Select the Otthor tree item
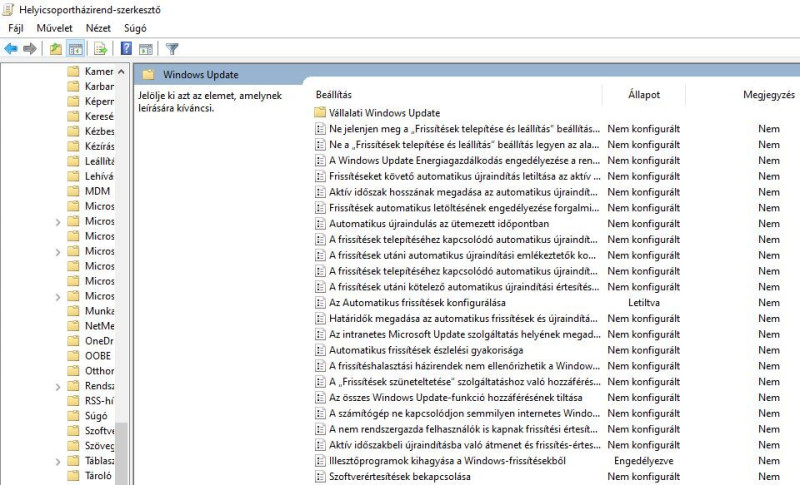Image resolution: width=800 pixels, height=485 pixels. pos(99,370)
